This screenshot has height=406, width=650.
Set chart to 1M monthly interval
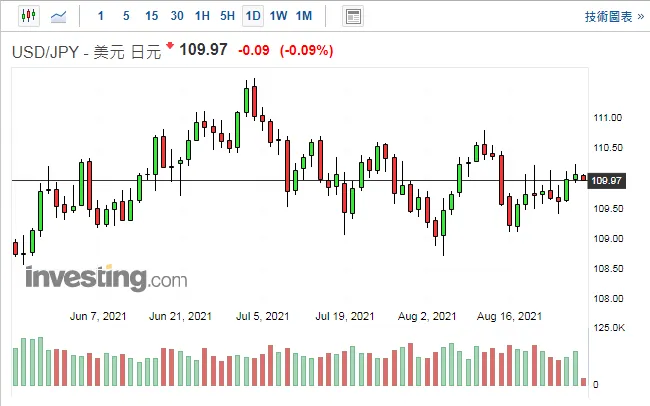tap(303, 16)
